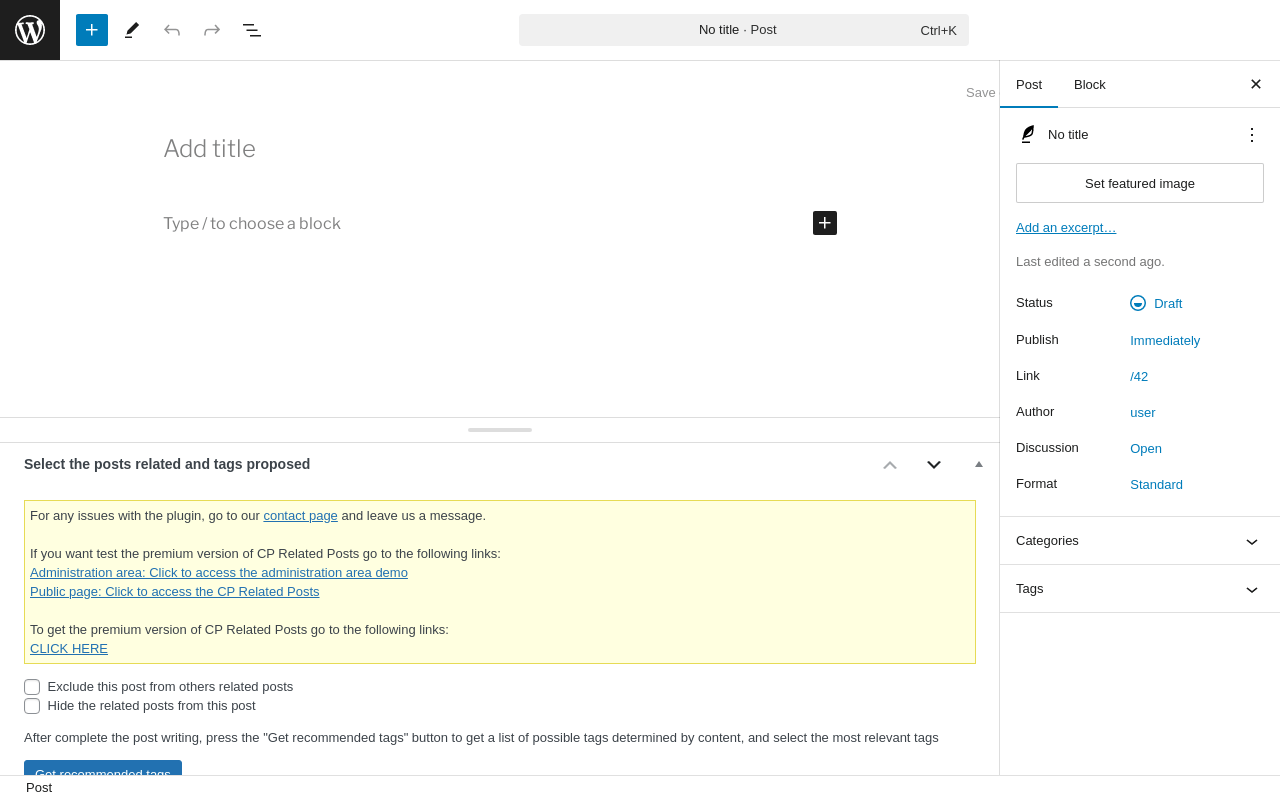
Task: Click Set featured image button
Action: tap(1140, 183)
